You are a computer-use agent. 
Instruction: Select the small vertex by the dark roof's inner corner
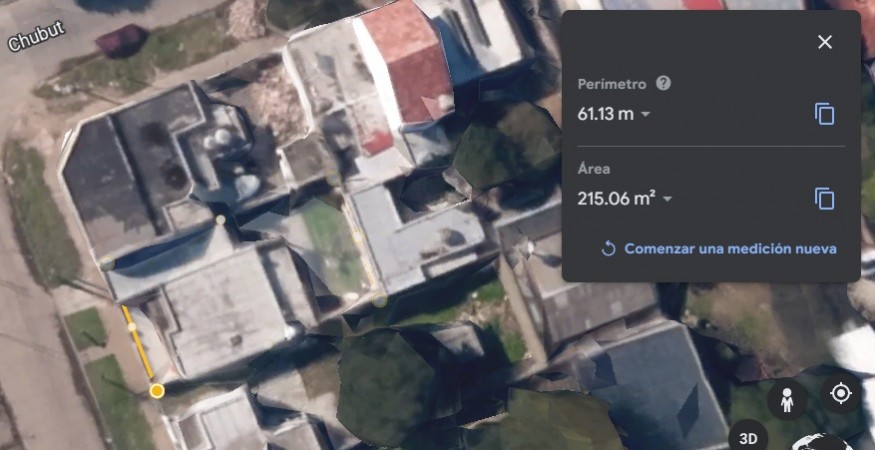[x=220, y=220]
